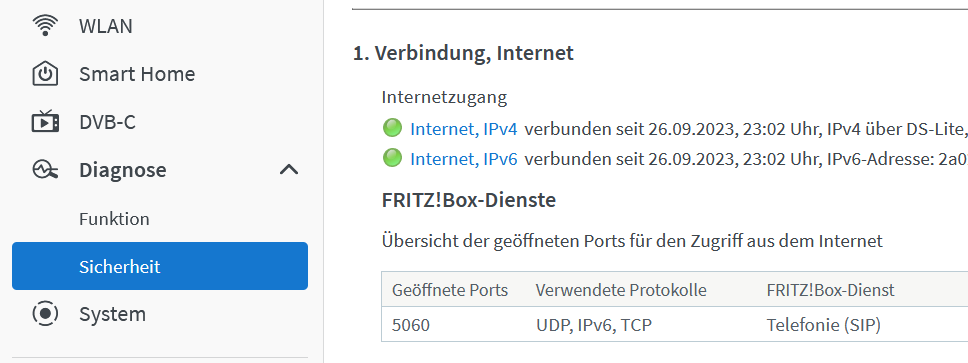
Task: Open the Internet, IPv6 link
Action: (464, 159)
